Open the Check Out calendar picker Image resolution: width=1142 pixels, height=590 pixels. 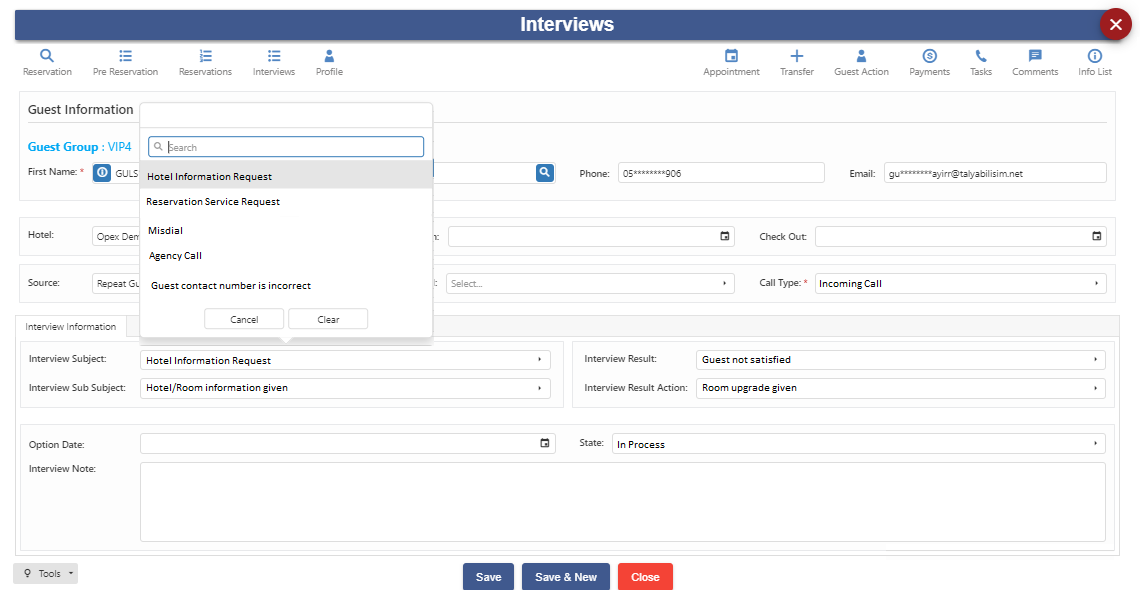pos(1096,236)
